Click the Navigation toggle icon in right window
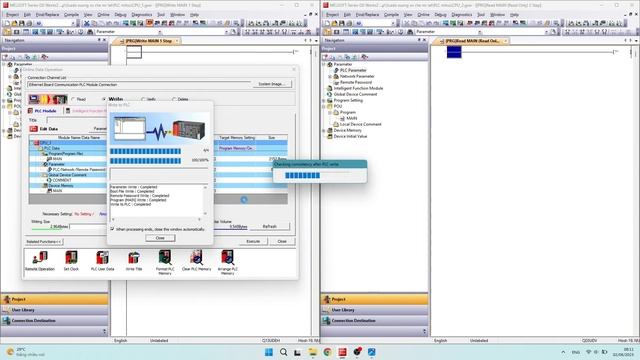The width and height of the screenshot is (640, 360). pyautogui.click(x=327, y=31)
